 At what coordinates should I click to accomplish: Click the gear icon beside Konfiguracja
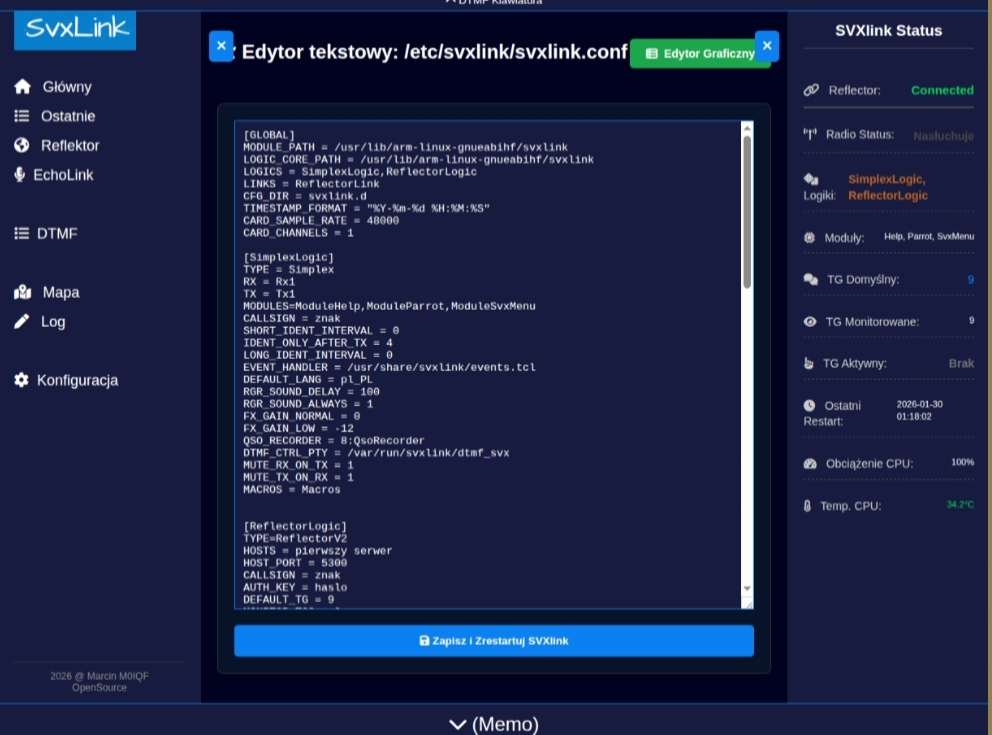21,380
